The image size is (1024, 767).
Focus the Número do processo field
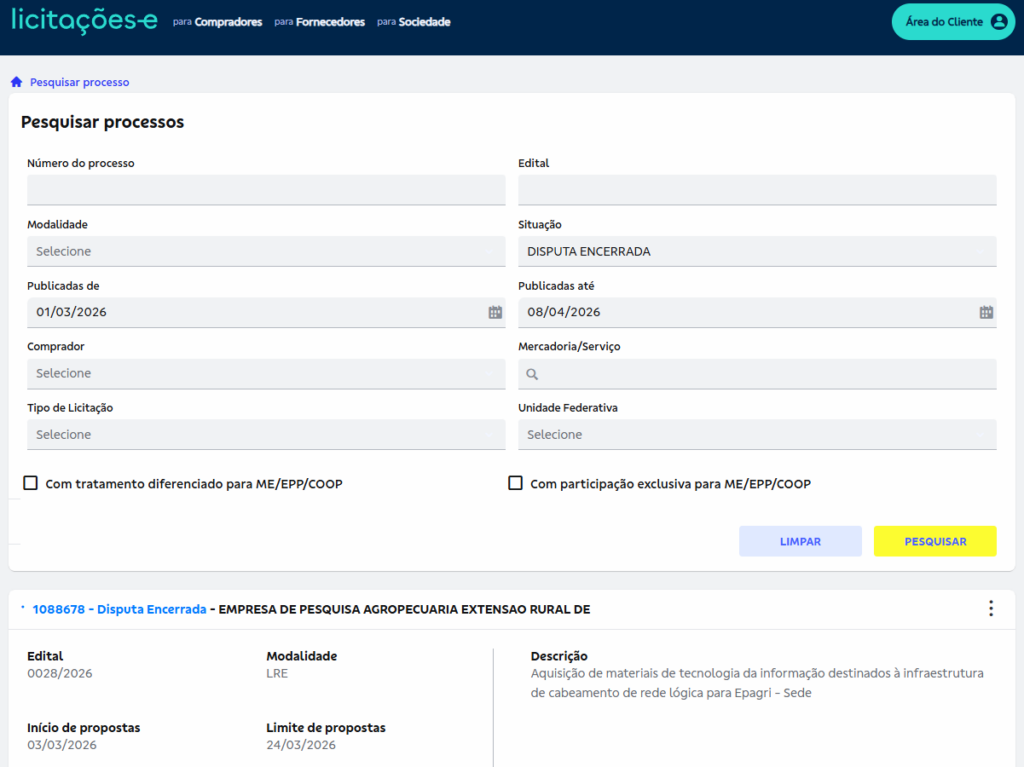265,190
